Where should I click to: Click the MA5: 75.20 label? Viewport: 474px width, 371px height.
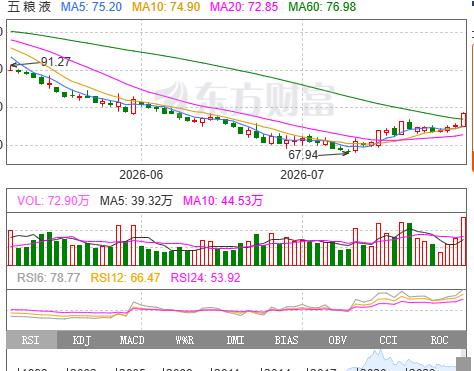92,7
